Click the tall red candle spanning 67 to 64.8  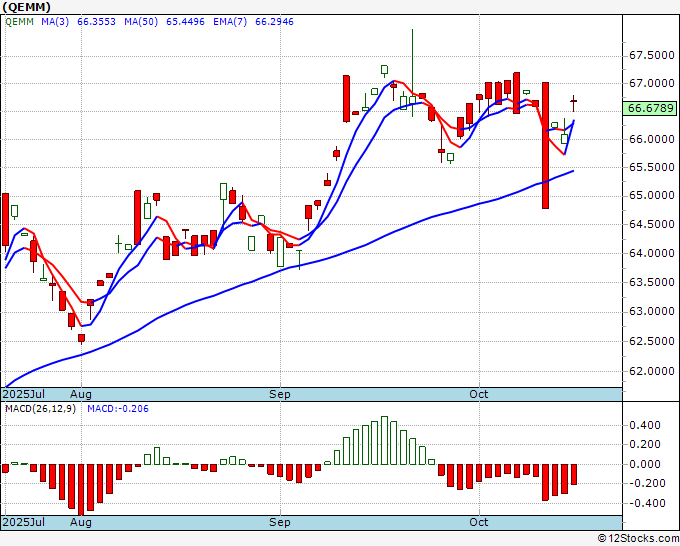pyautogui.click(x=546, y=145)
